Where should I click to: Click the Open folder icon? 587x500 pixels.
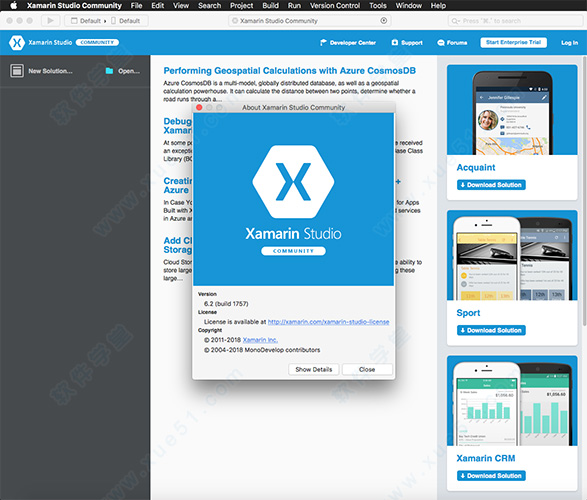click(x=109, y=71)
